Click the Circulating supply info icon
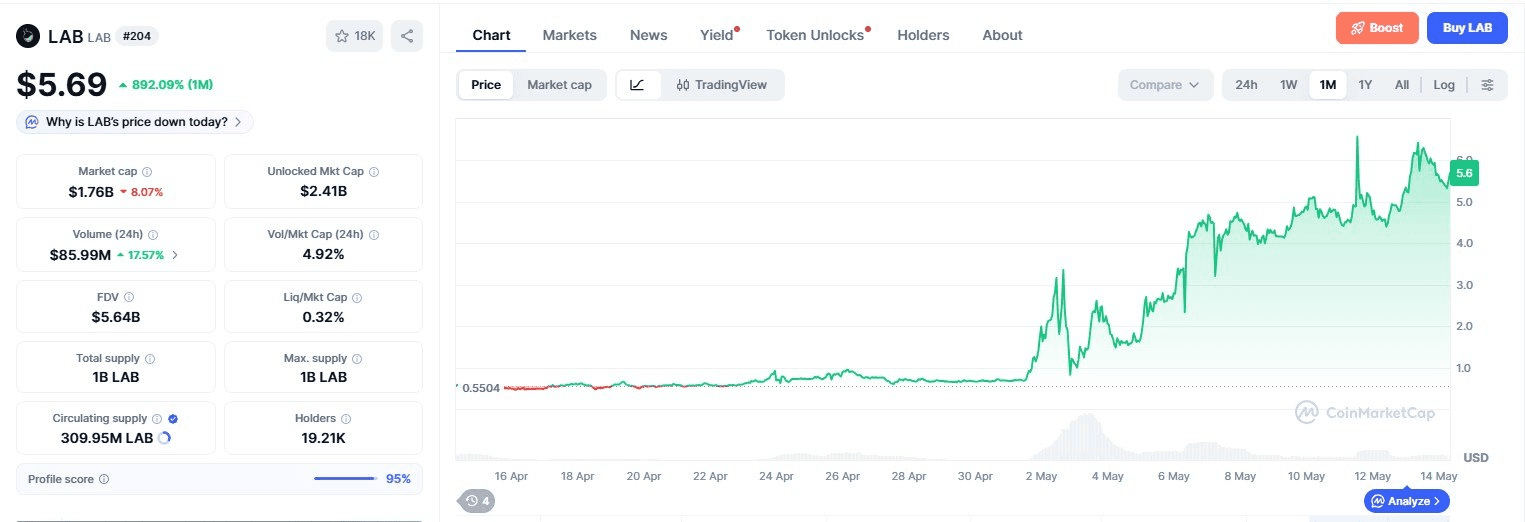1525x522 pixels. coord(156,419)
